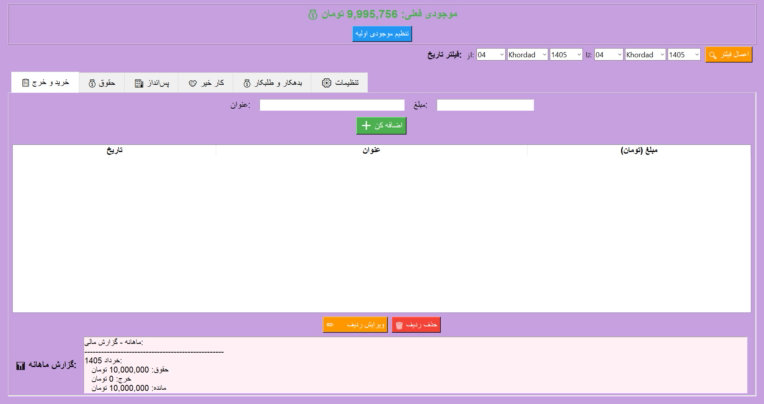Switch to the پس‌انداز (savings) tab

(152, 83)
